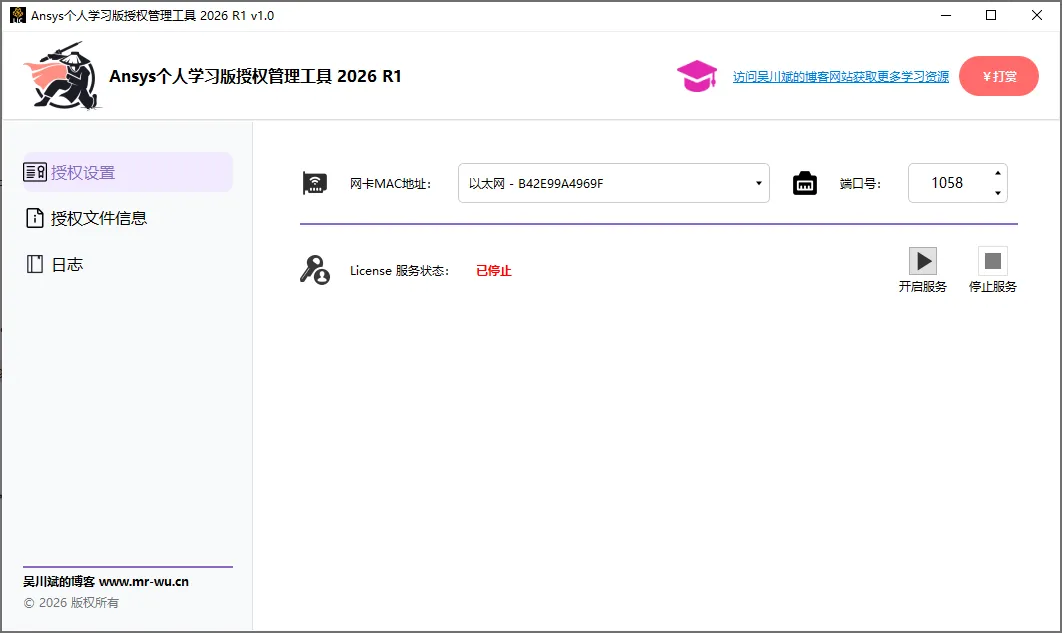Click the samurai logo in the header
Image resolution: width=1062 pixels, height=633 pixels.
62,76
